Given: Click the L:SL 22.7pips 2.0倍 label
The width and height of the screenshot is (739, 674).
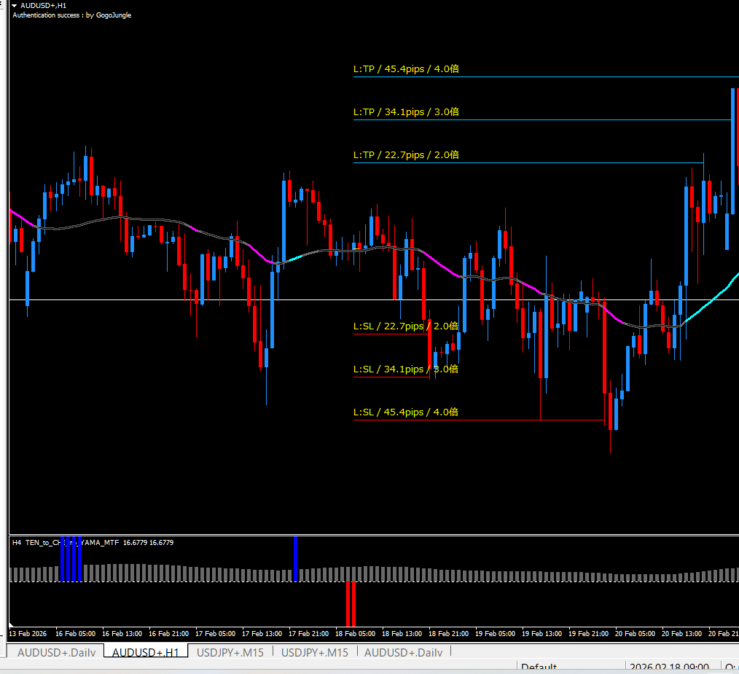Looking at the screenshot, I should tap(406, 326).
